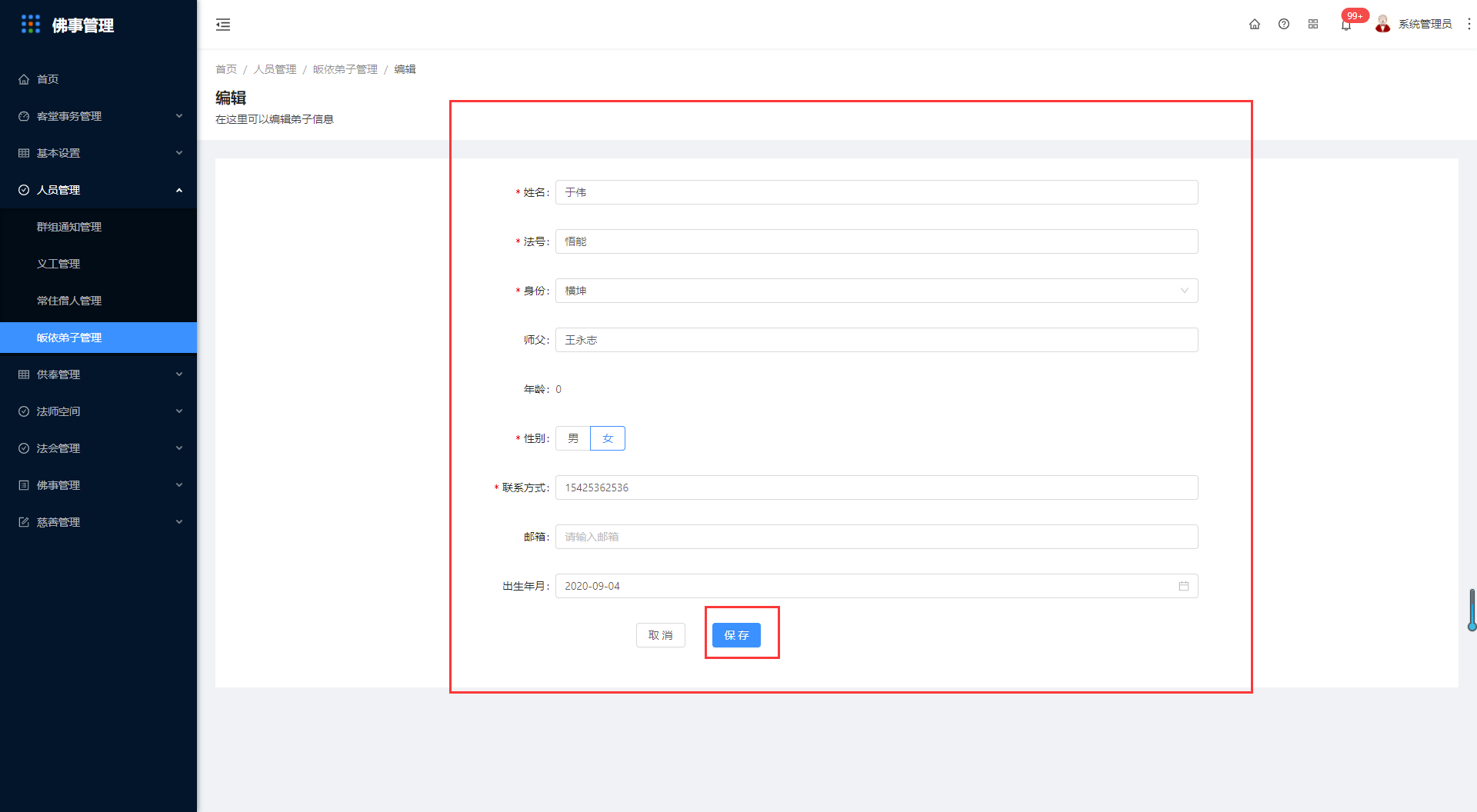Click the 人员管理 check-circle icon
Screen dimensions: 1477x812
coord(24,190)
